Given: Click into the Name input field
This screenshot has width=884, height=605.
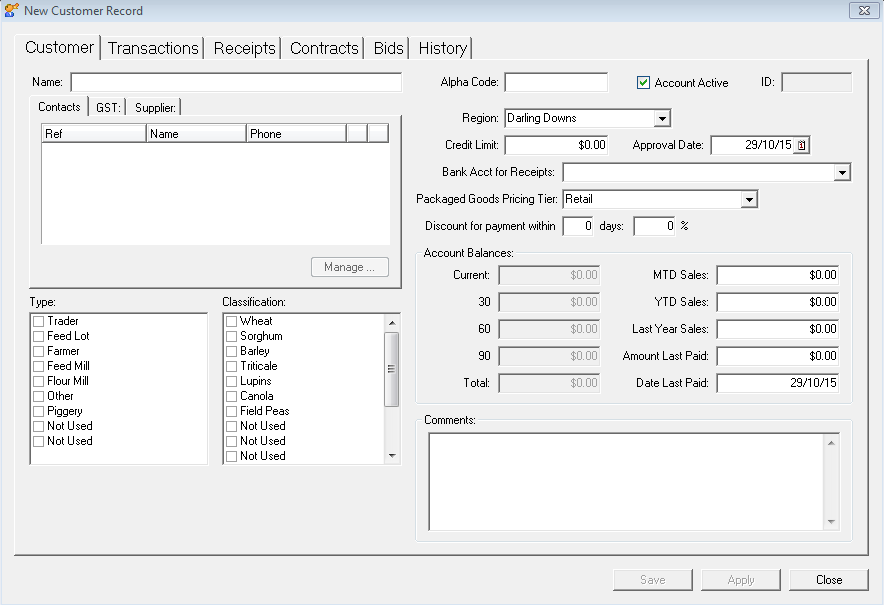Looking at the screenshot, I should [235, 82].
